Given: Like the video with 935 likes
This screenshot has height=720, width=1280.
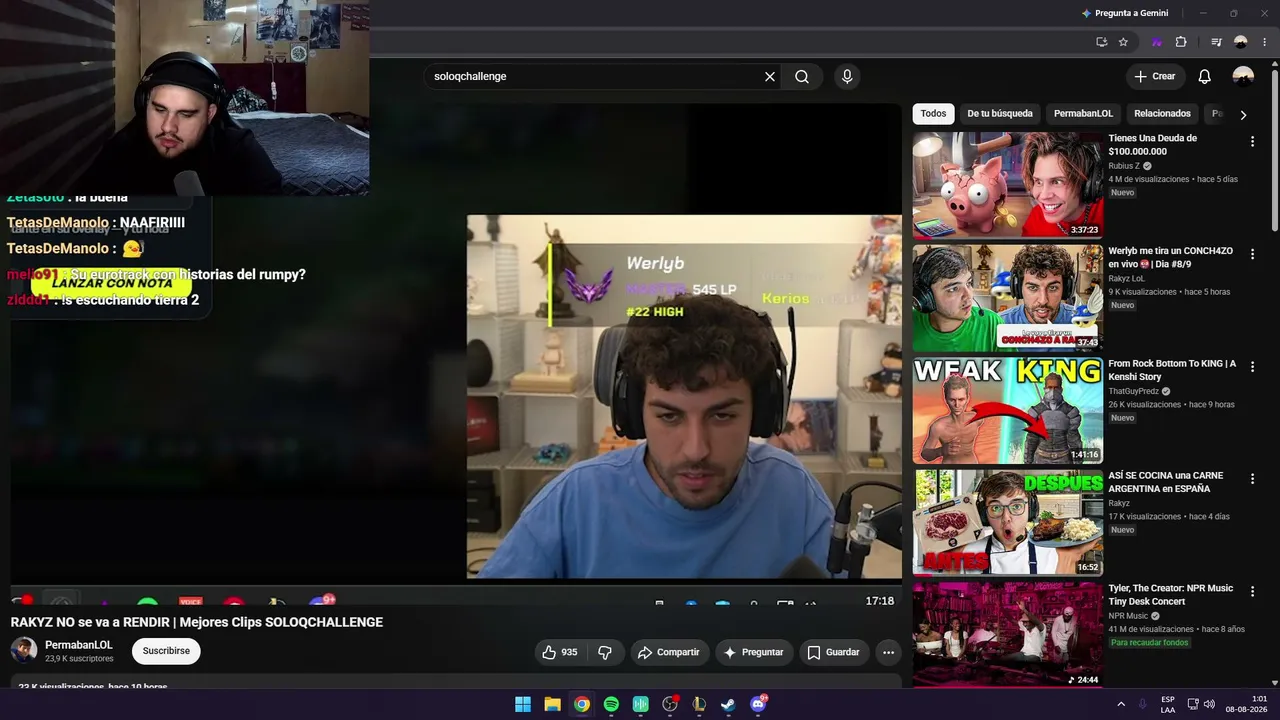Looking at the screenshot, I should coord(560,652).
